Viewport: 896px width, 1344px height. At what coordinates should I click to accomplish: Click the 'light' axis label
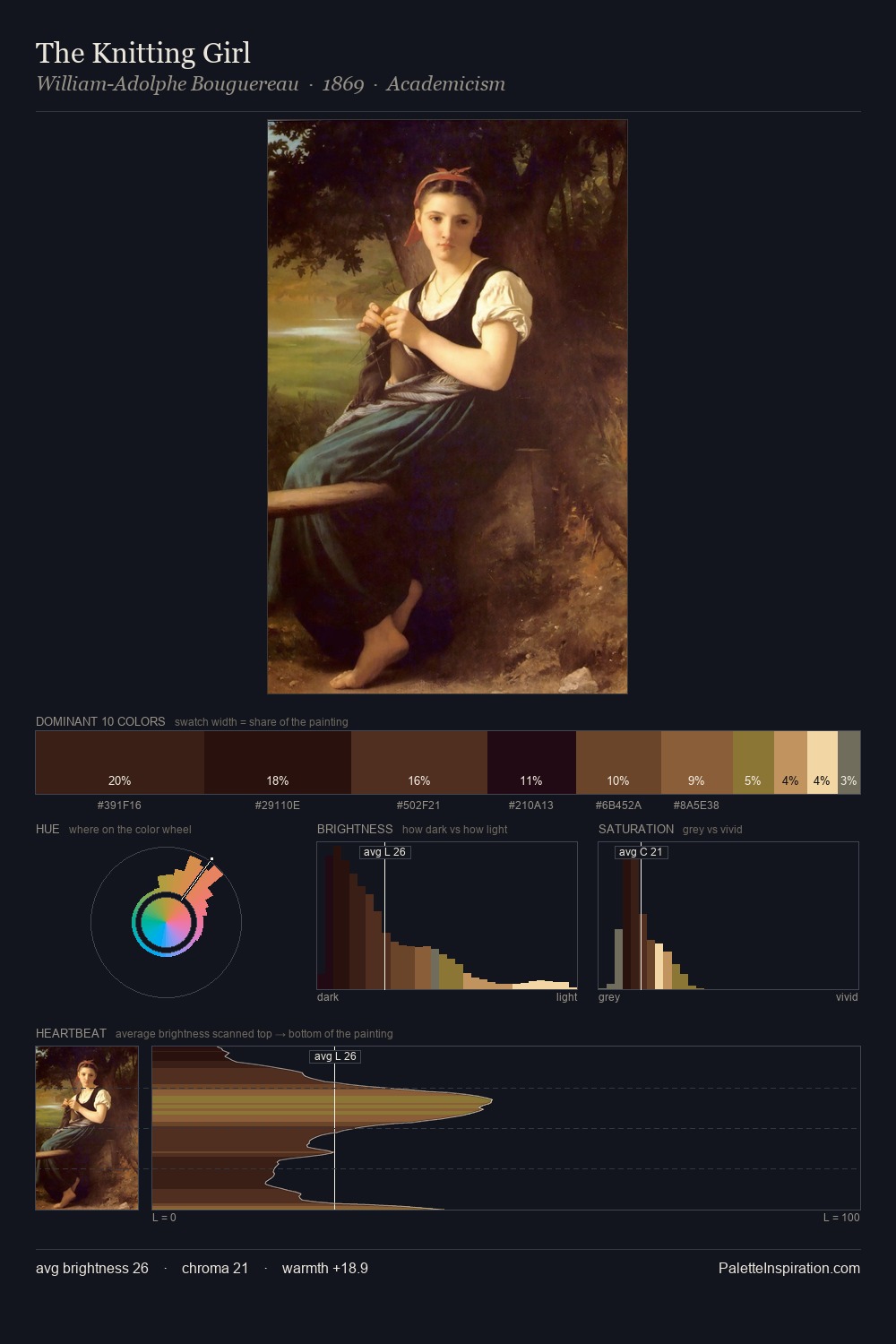tap(567, 997)
